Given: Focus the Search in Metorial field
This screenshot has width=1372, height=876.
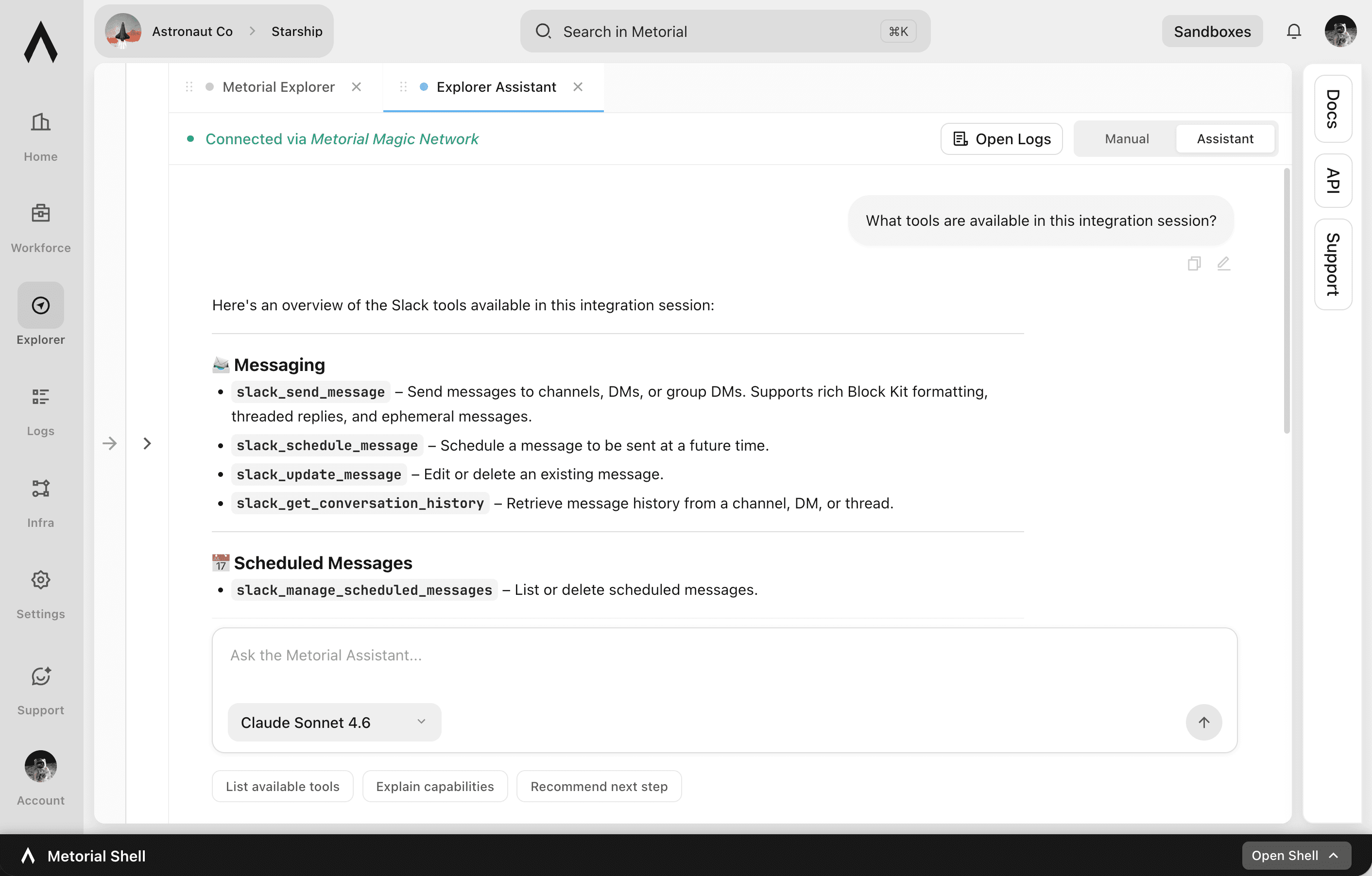Looking at the screenshot, I should 725,32.
